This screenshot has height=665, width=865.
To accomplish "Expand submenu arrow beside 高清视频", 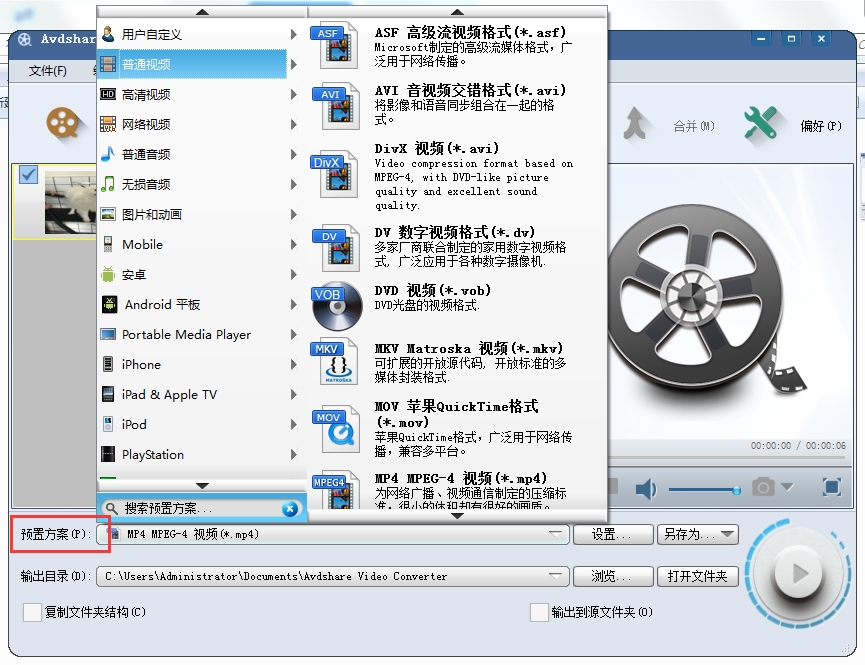I will click(294, 94).
